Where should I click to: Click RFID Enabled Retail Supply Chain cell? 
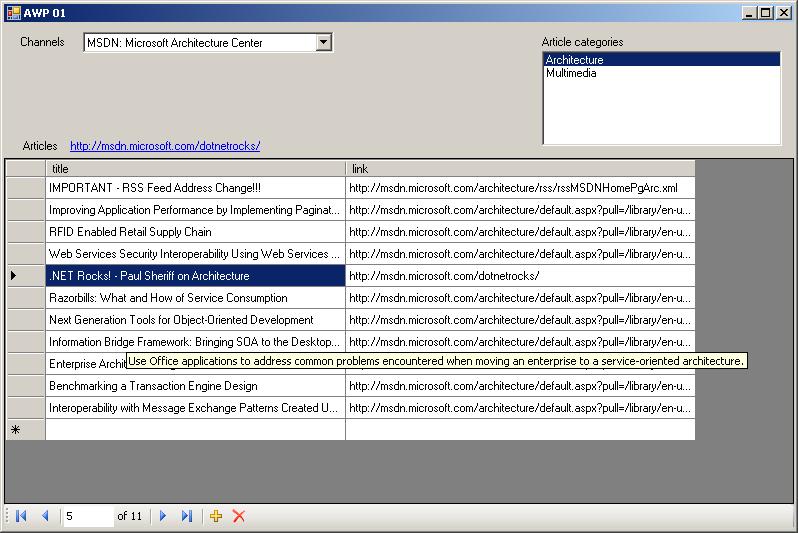195,232
